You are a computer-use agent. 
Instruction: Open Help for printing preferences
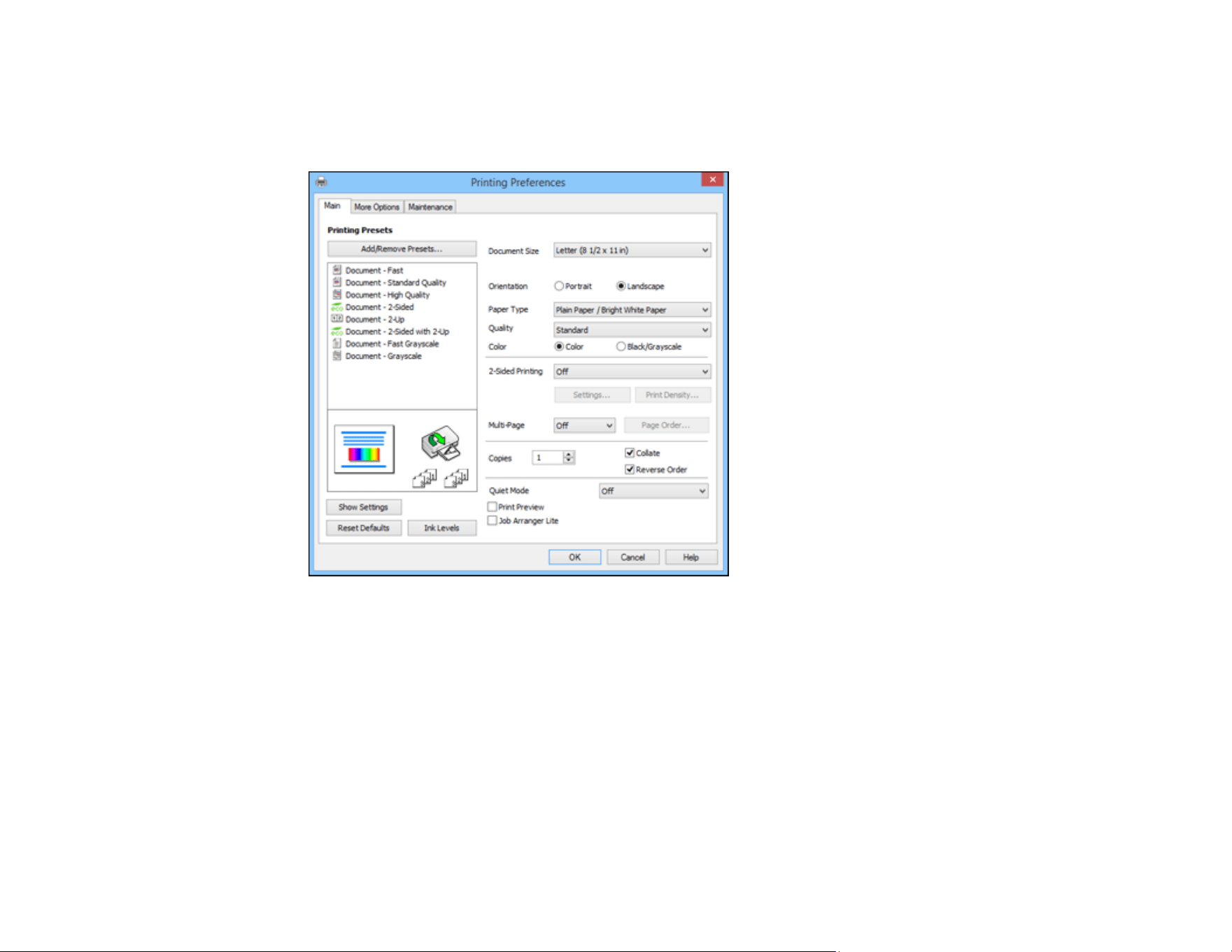(x=691, y=557)
